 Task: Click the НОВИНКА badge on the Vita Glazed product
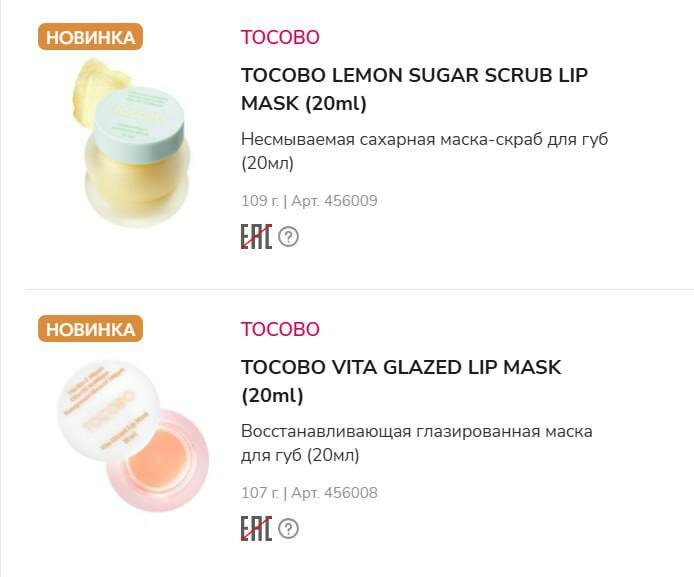point(90,329)
